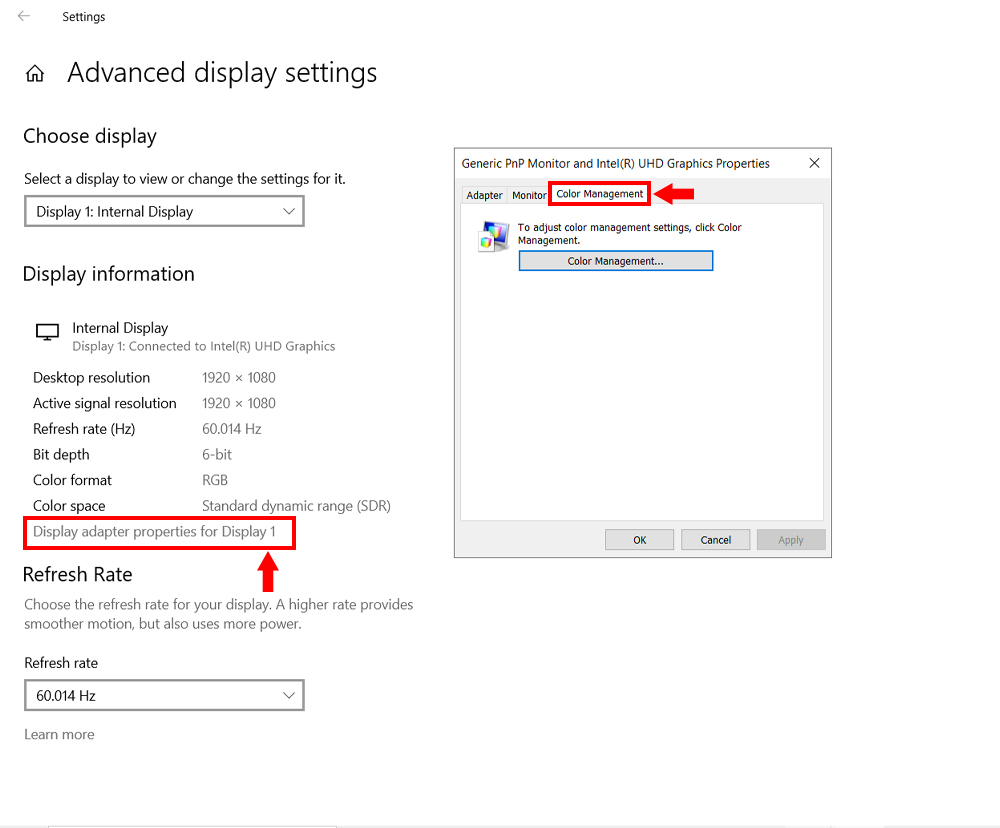The width and height of the screenshot is (1000, 828).
Task: Select the Color Management tab
Action: click(600, 194)
